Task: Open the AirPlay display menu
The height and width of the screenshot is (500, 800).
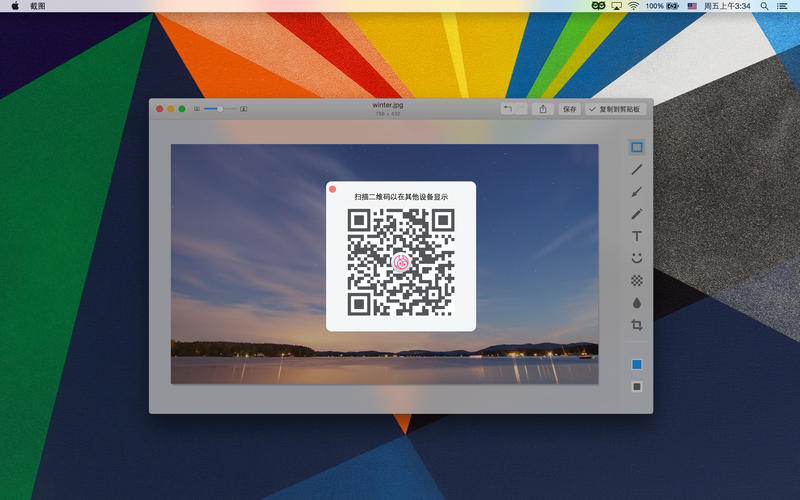Action: (x=616, y=6)
